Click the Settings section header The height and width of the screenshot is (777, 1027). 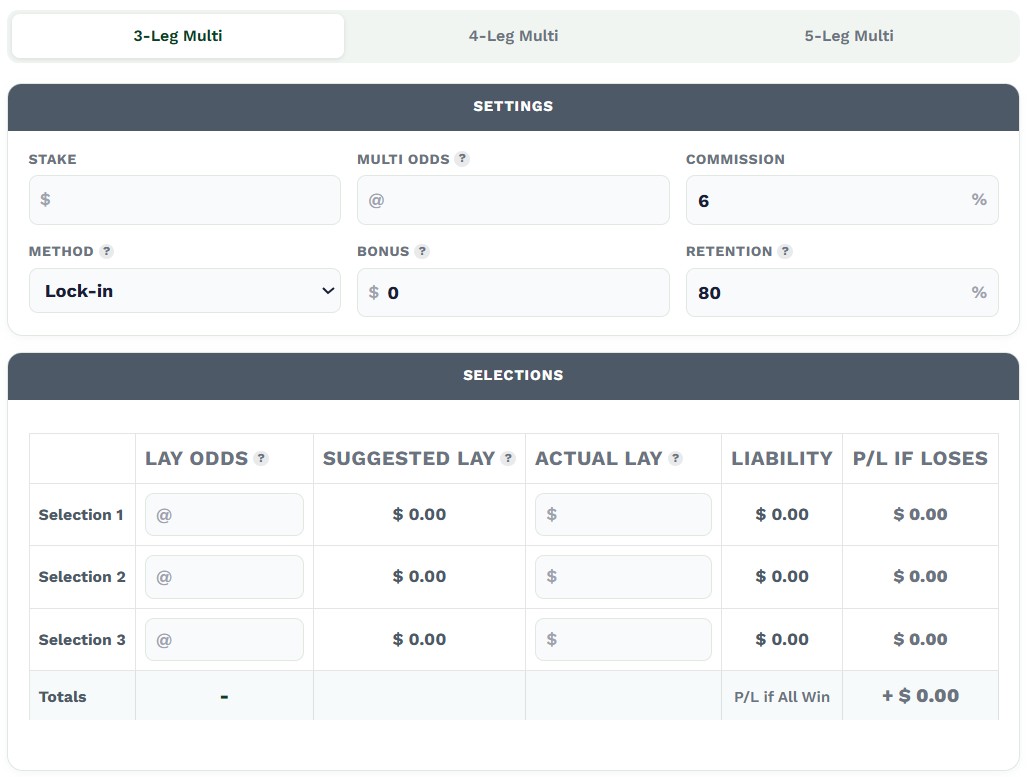513,107
